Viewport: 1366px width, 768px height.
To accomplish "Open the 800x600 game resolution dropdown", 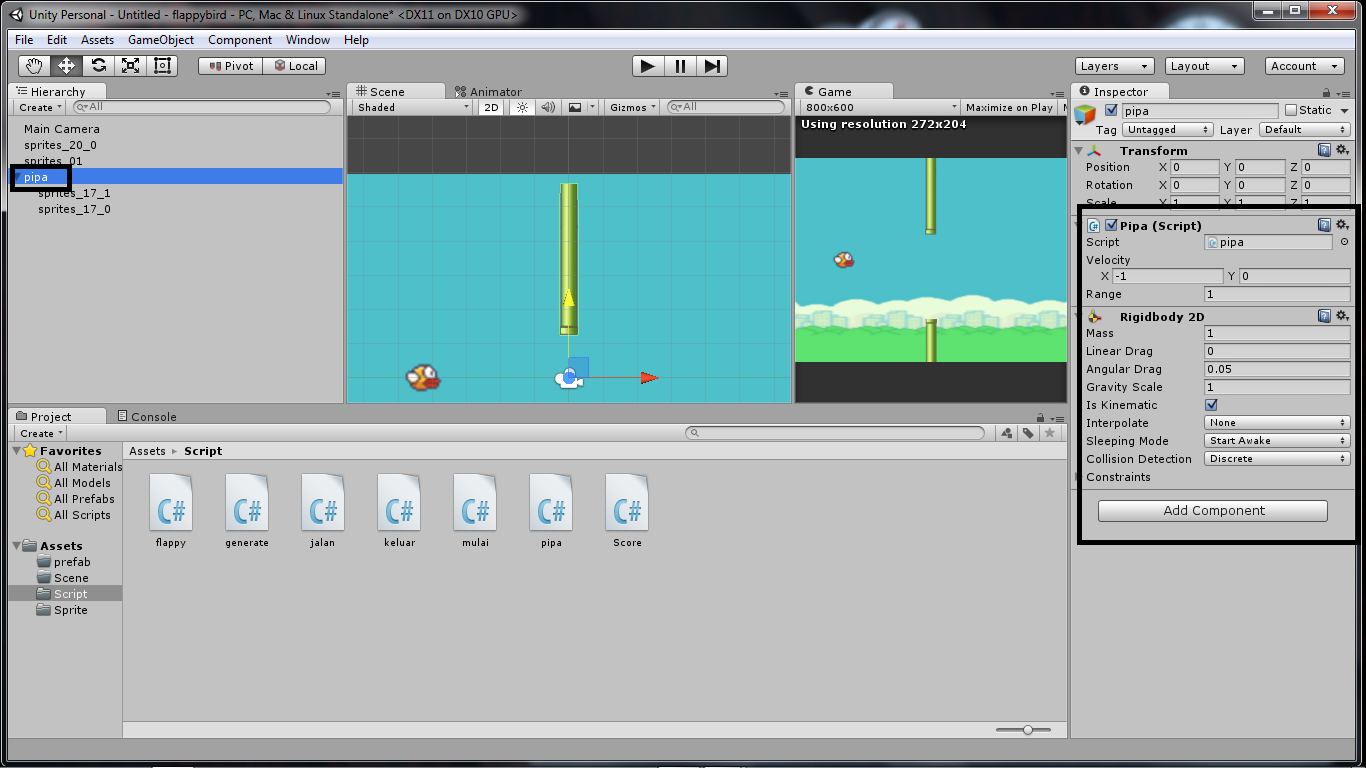I will 878,107.
